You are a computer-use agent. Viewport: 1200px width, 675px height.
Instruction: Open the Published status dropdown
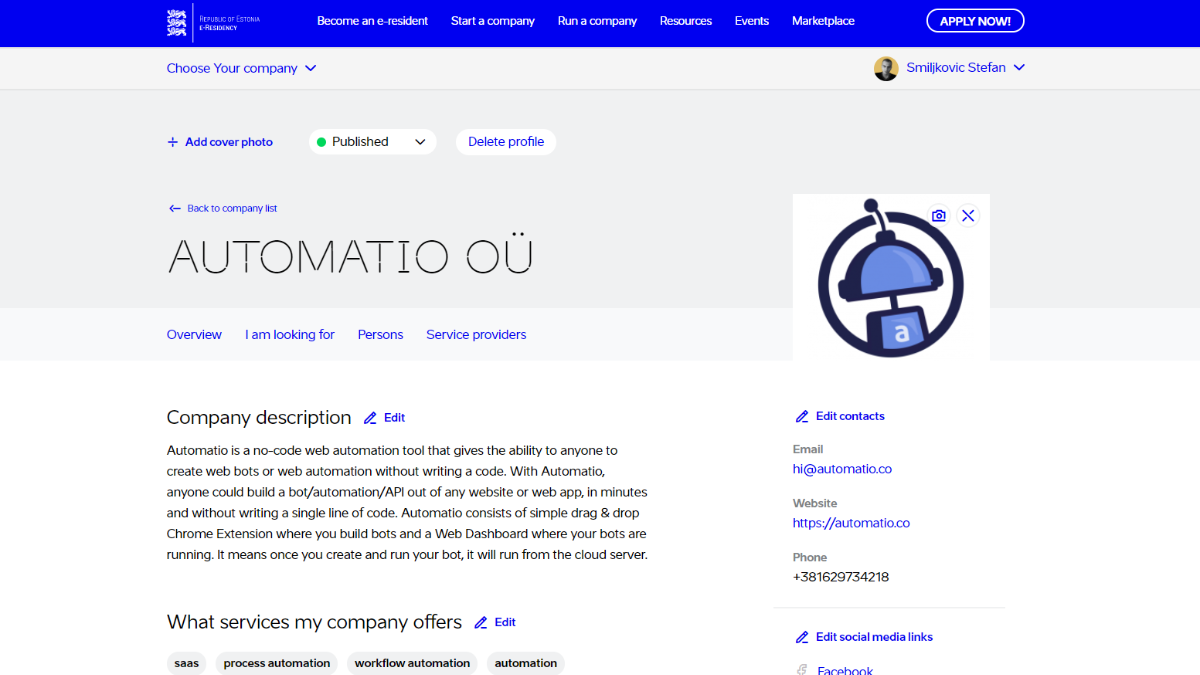372,142
